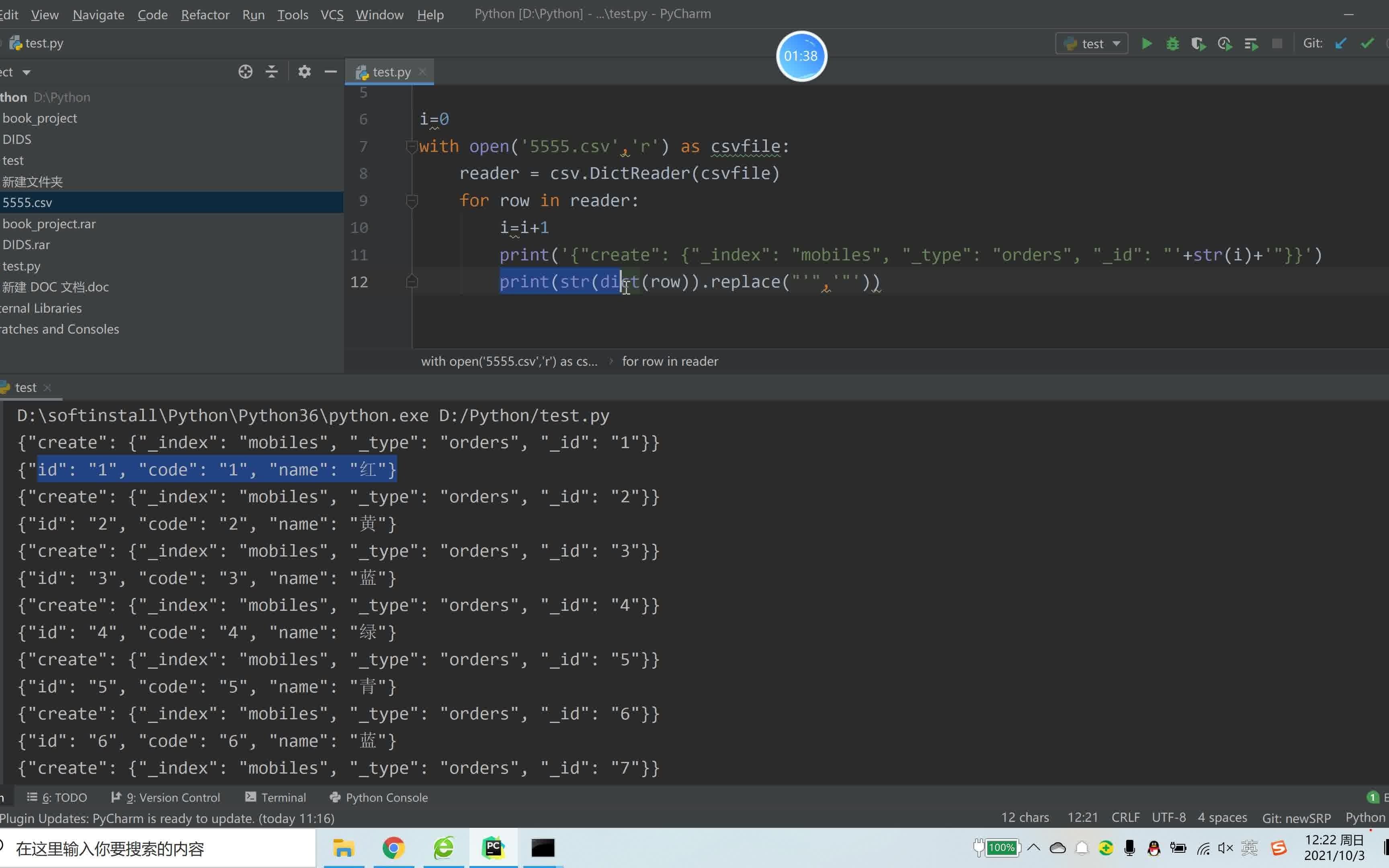The width and height of the screenshot is (1389, 868).
Task: Collapse all project tree items icon
Action: (x=271, y=72)
